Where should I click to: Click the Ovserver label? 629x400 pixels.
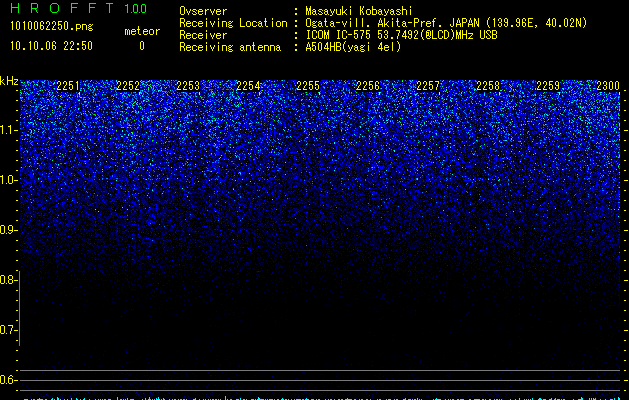[203, 11]
